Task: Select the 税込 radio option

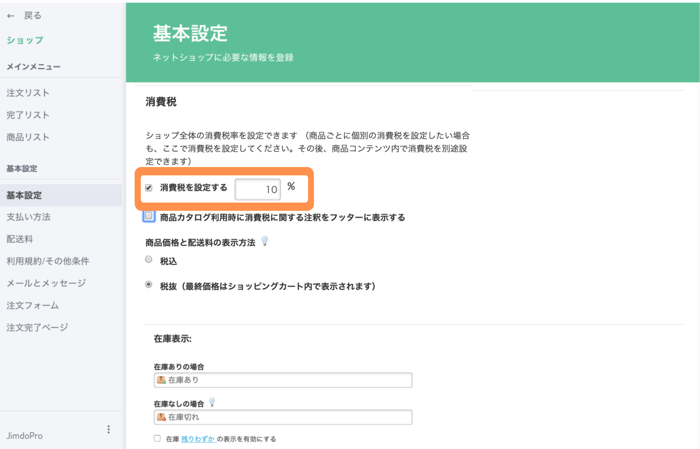Action: pyautogui.click(x=149, y=259)
